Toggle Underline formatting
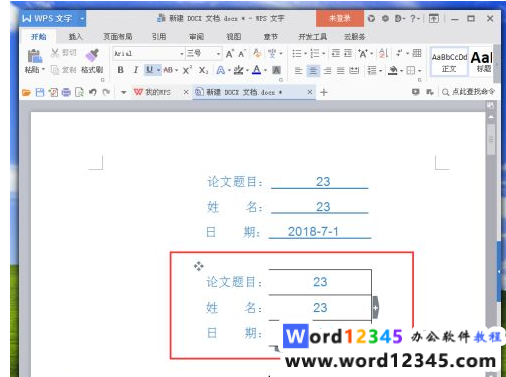 coord(149,70)
